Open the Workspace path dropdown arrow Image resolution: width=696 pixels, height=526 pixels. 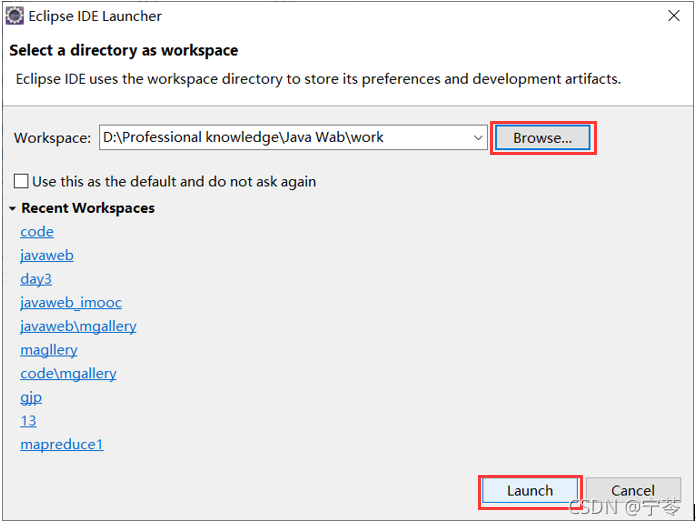pos(478,138)
